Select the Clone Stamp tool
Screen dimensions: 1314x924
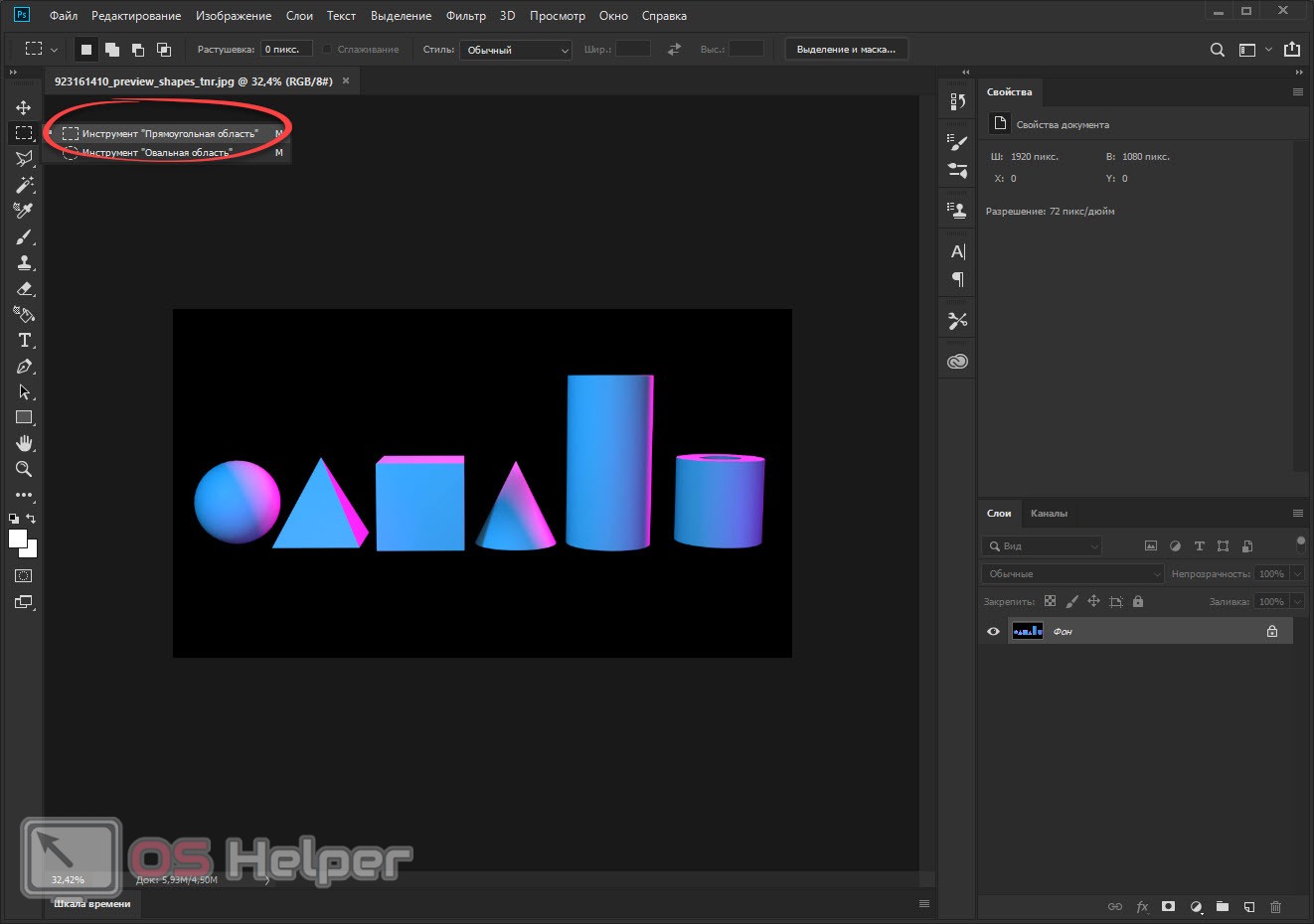click(24, 262)
